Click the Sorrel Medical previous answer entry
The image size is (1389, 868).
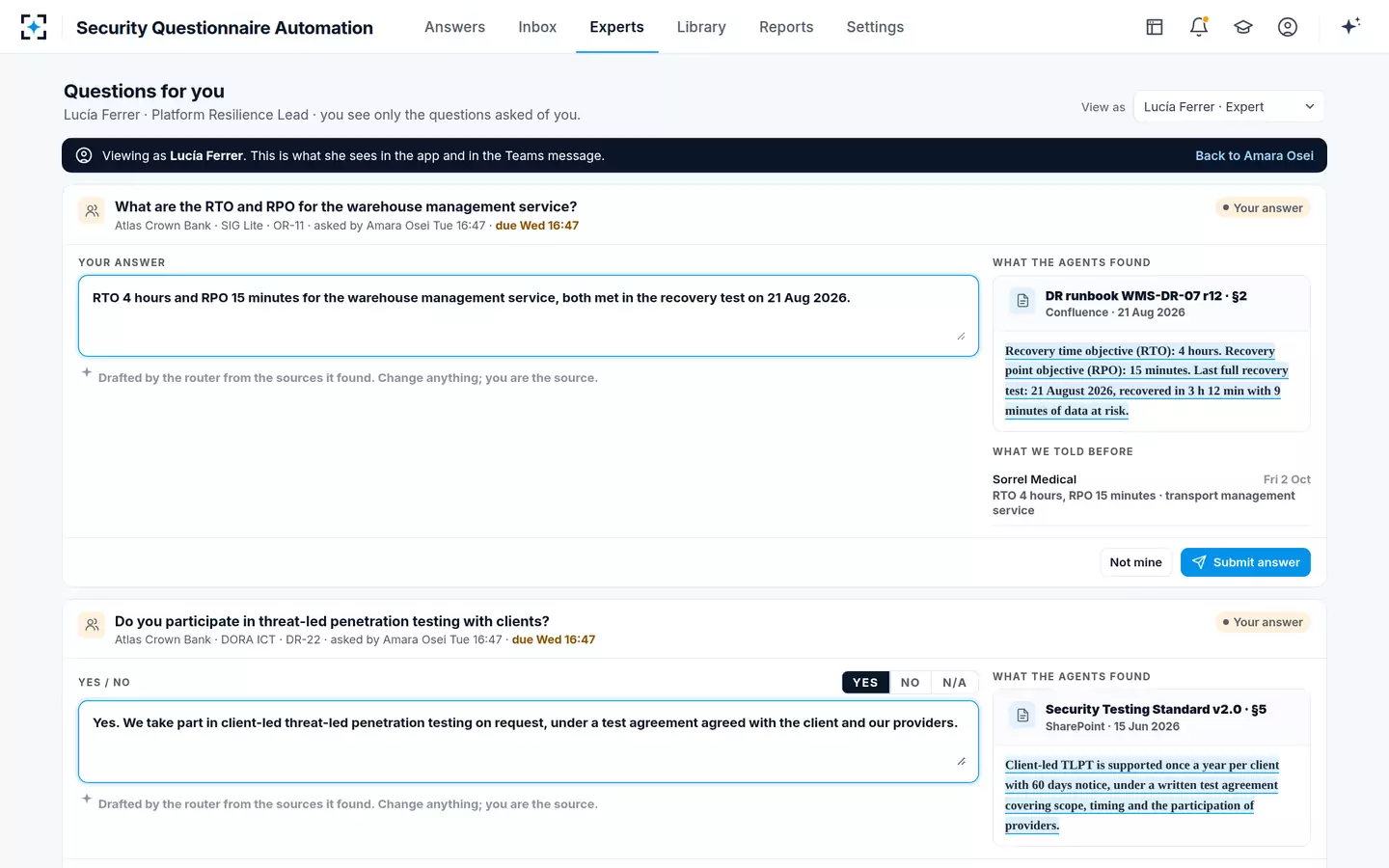(1151, 495)
